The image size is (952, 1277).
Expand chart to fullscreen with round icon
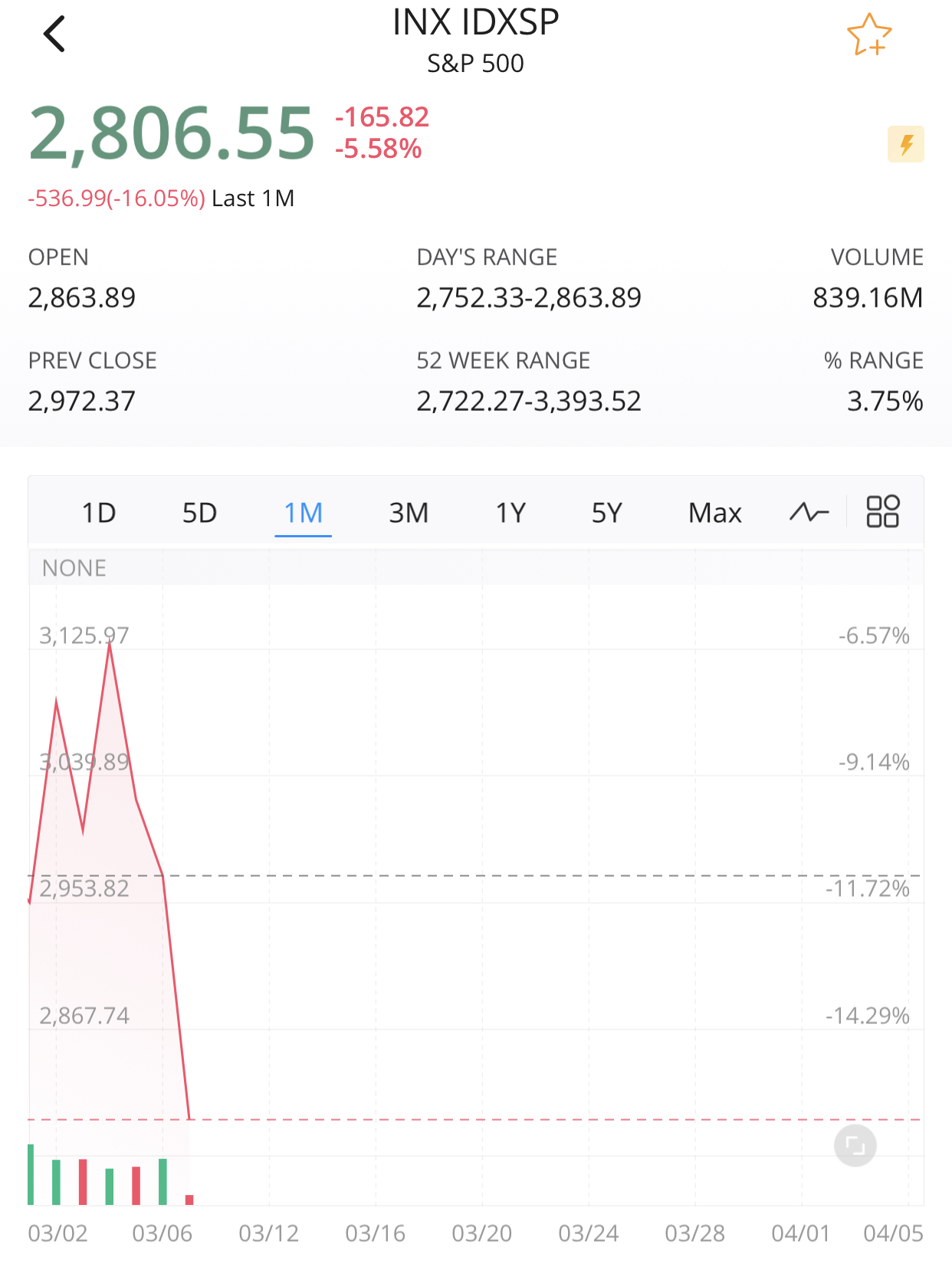[855, 1146]
